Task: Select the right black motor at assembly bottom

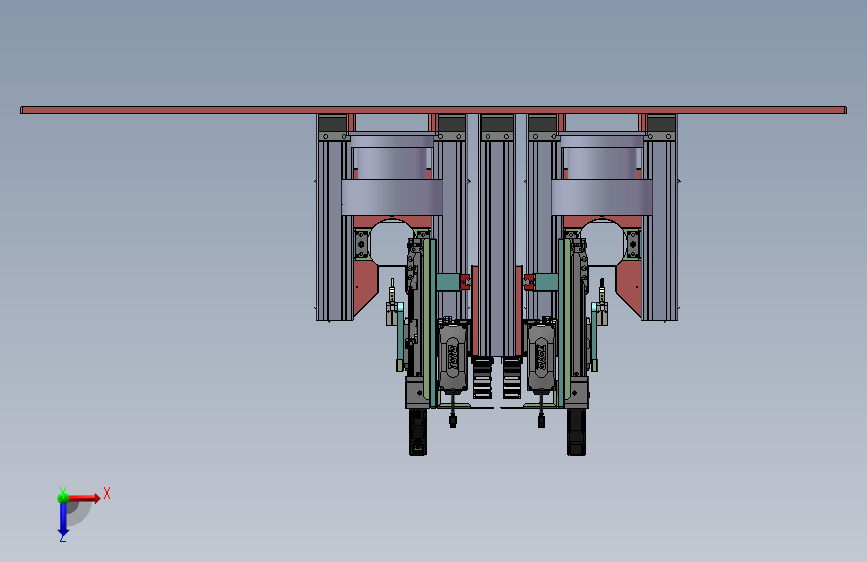Action: point(576,432)
